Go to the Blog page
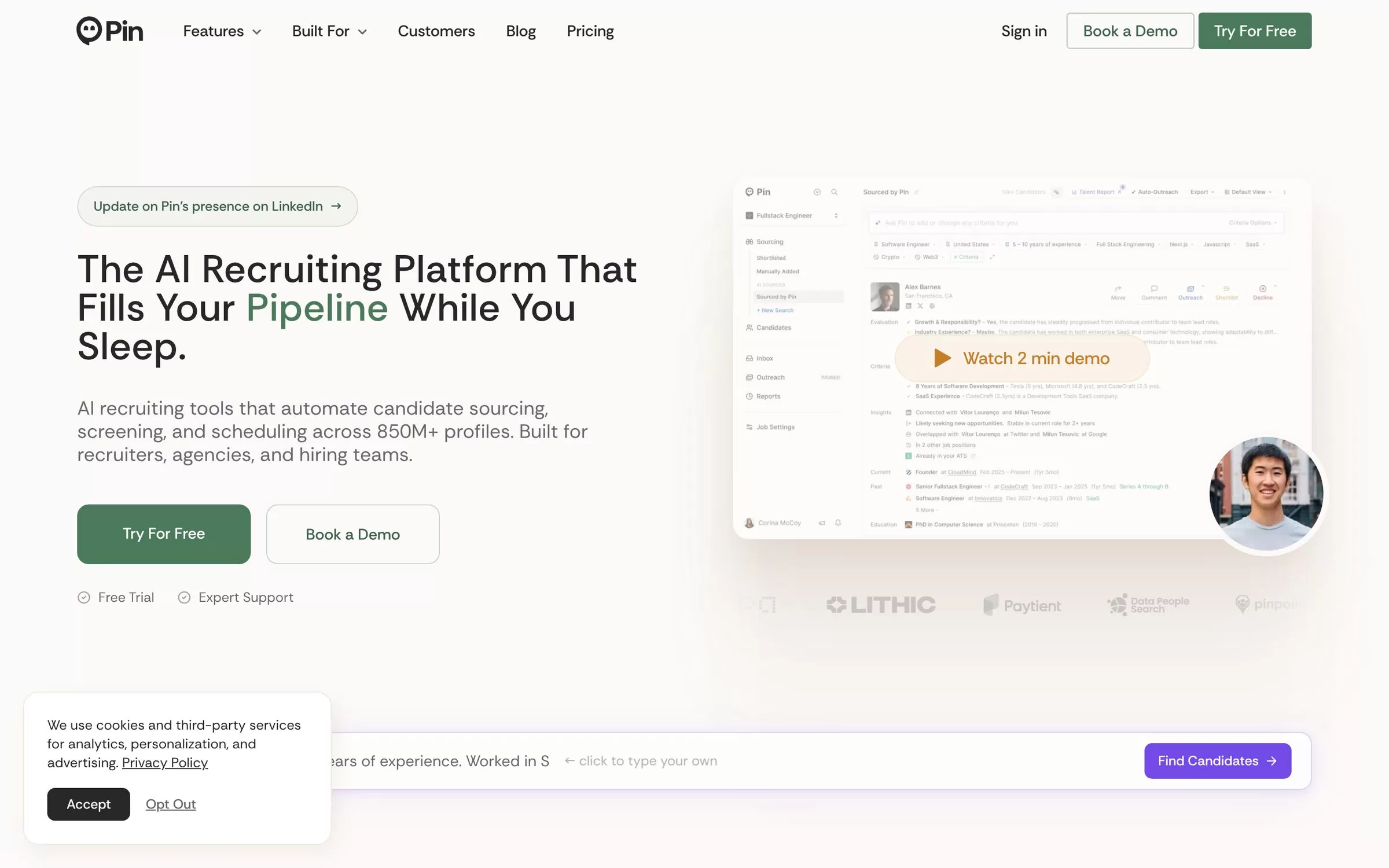Screen dimensions: 1389x868 (x=520, y=31)
